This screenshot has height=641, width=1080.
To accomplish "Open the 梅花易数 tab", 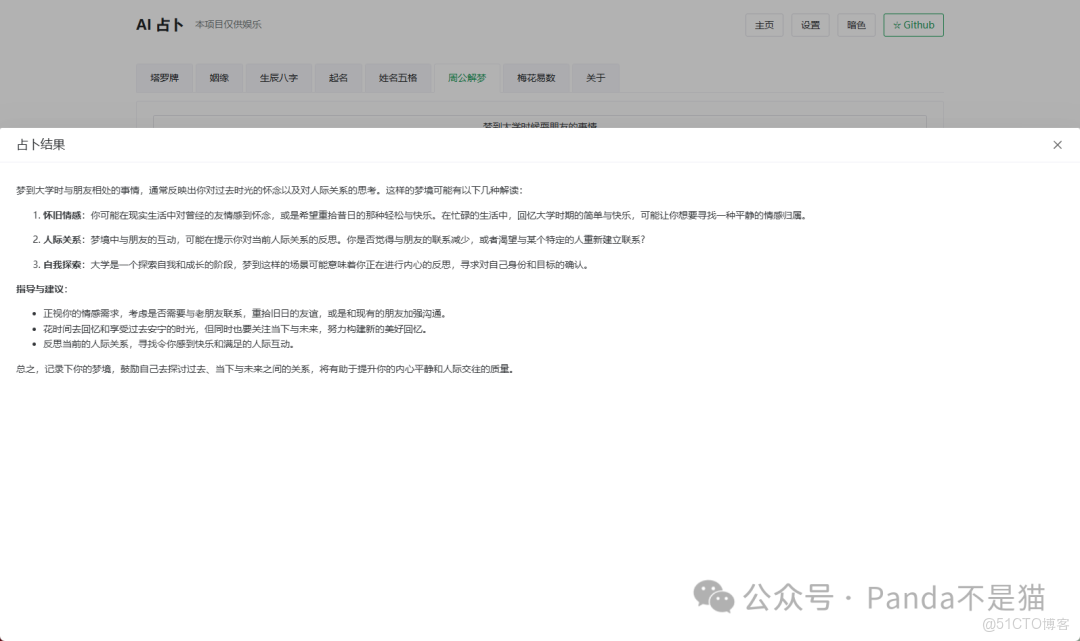I will coord(535,77).
